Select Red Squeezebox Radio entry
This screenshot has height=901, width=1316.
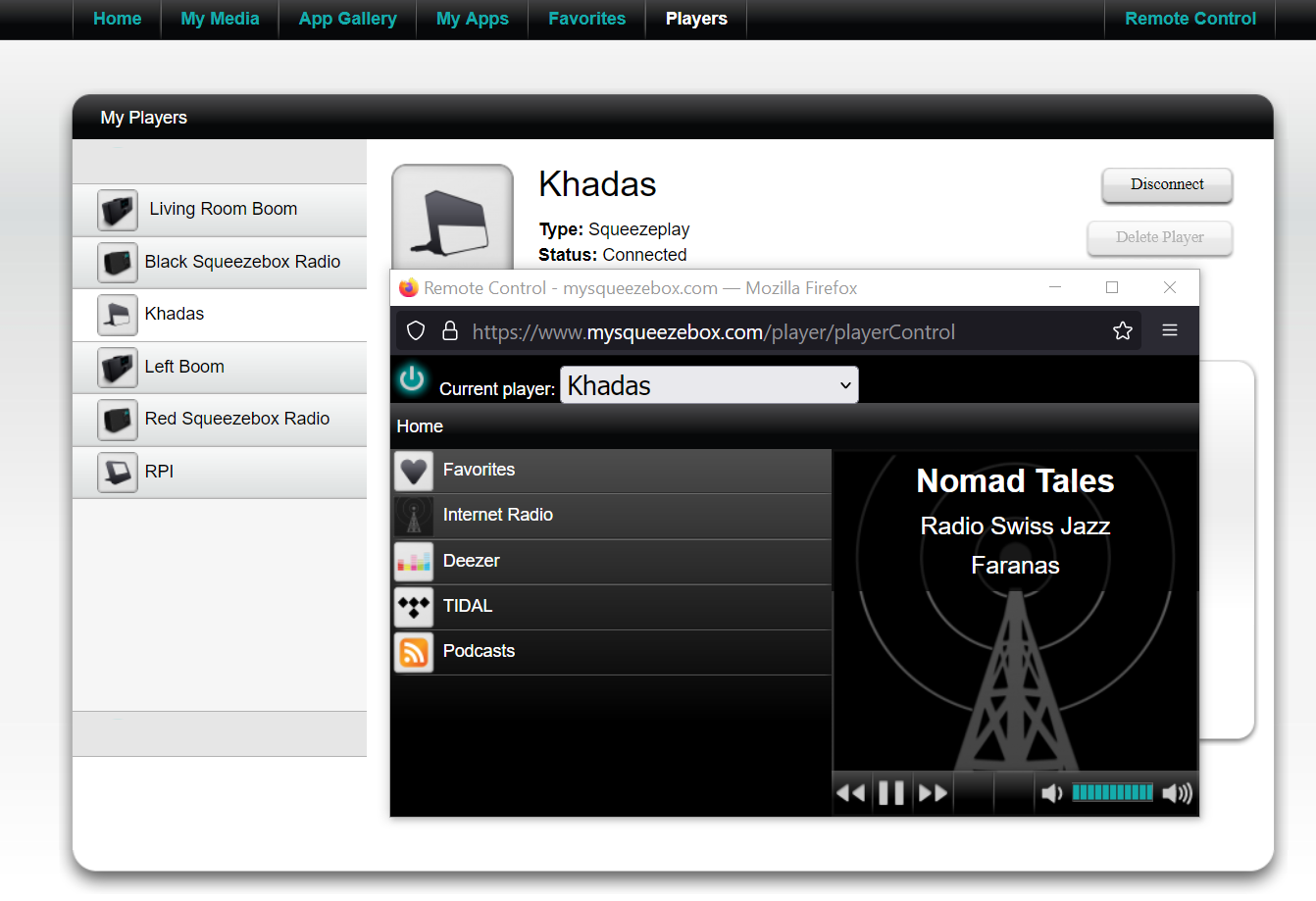point(220,420)
